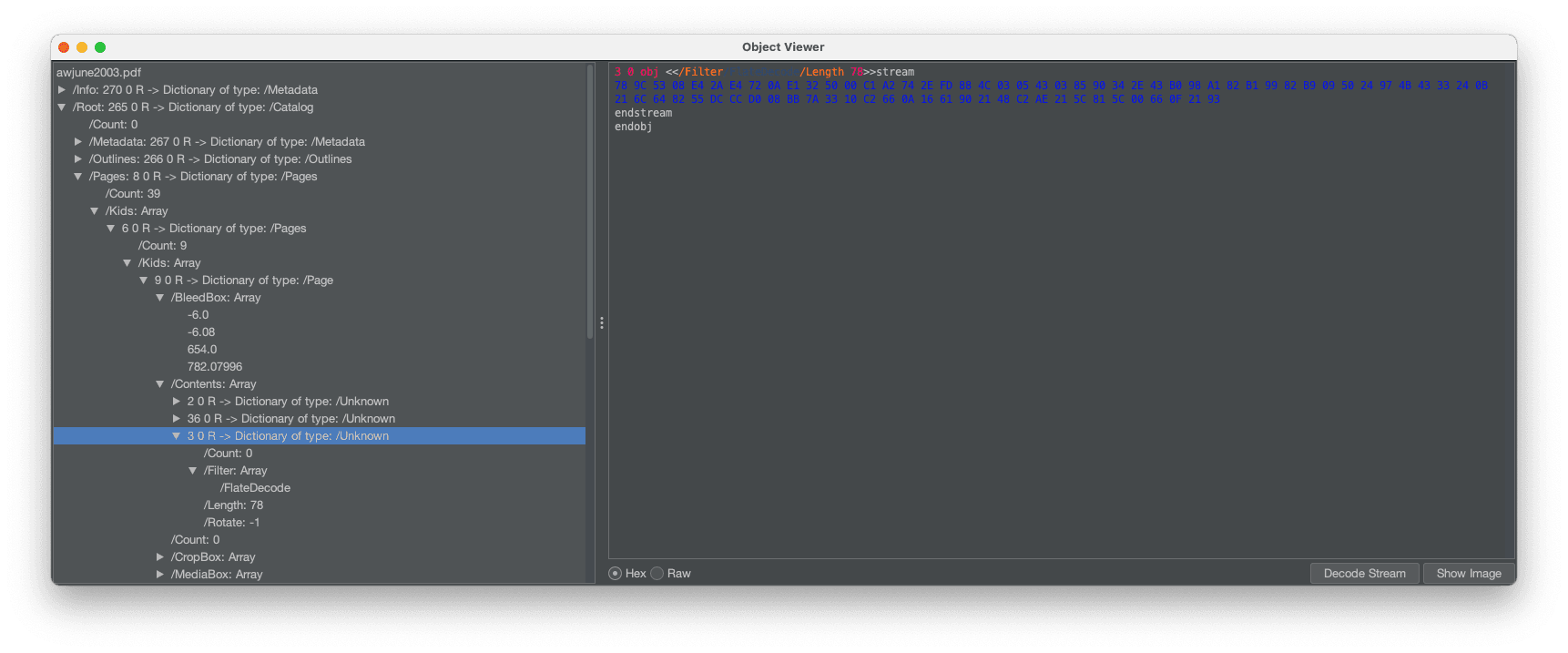This screenshot has width=1568, height=653.
Task: Expand the /CropBox: Array node
Action: [x=160, y=557]
